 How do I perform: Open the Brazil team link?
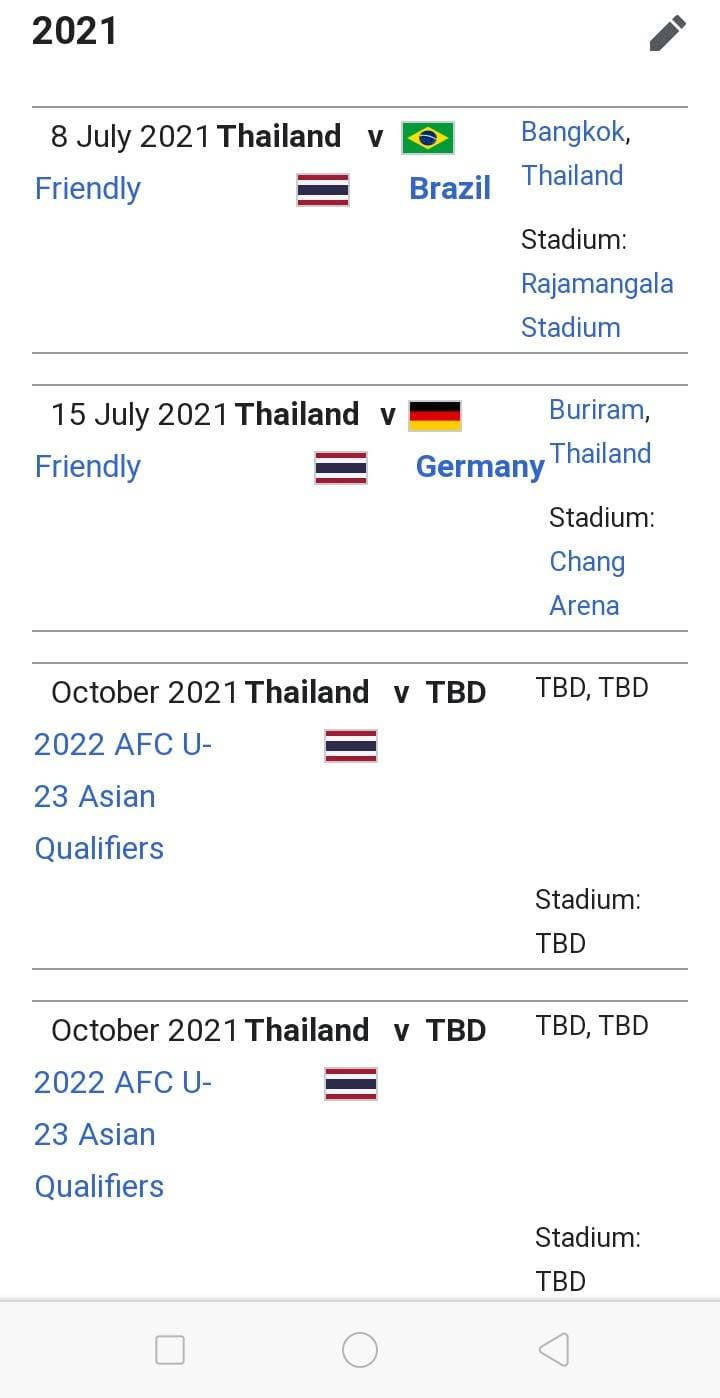450,188
